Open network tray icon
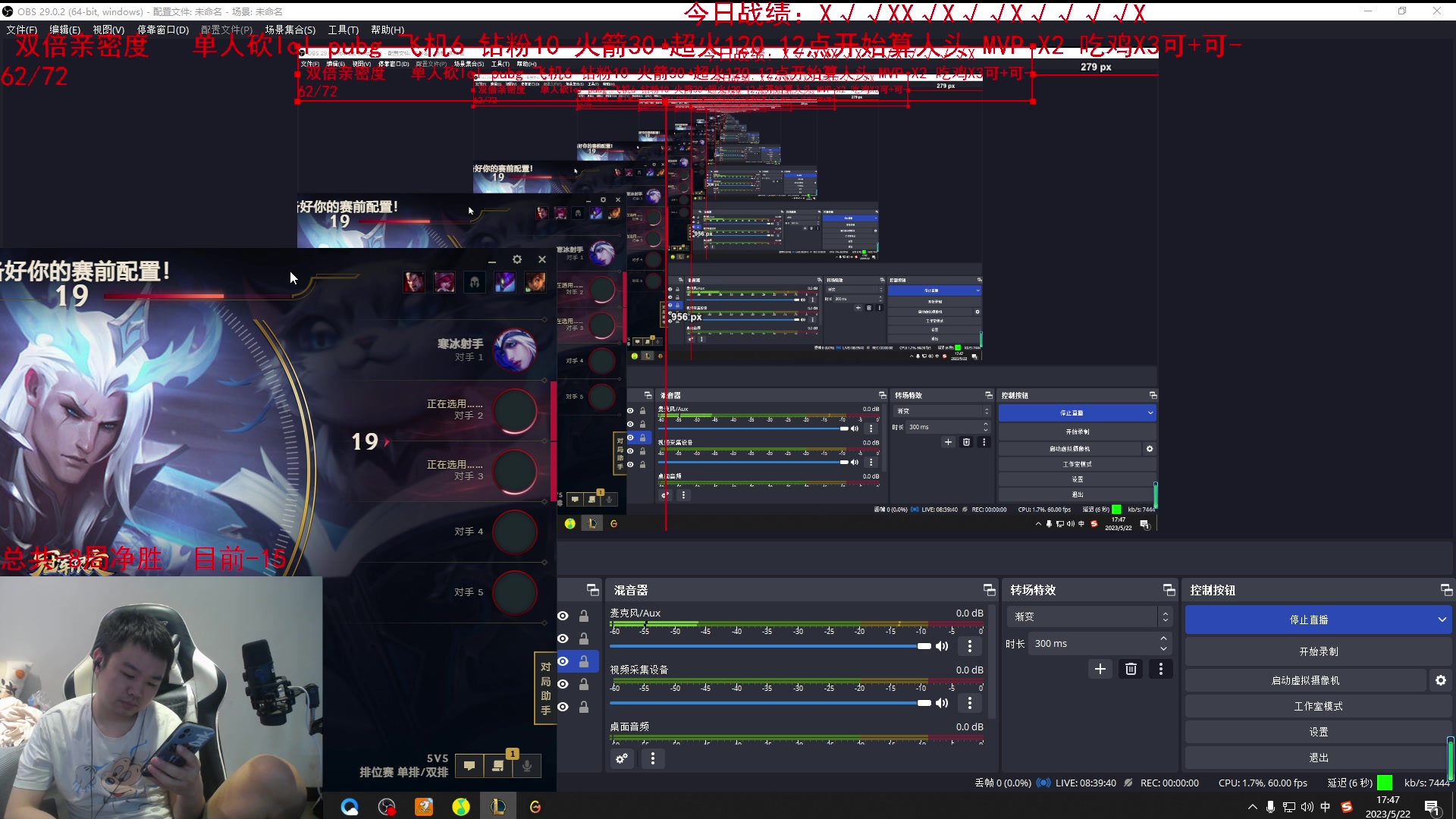Screen dimensions: 1456x819 pos(1288,807)
